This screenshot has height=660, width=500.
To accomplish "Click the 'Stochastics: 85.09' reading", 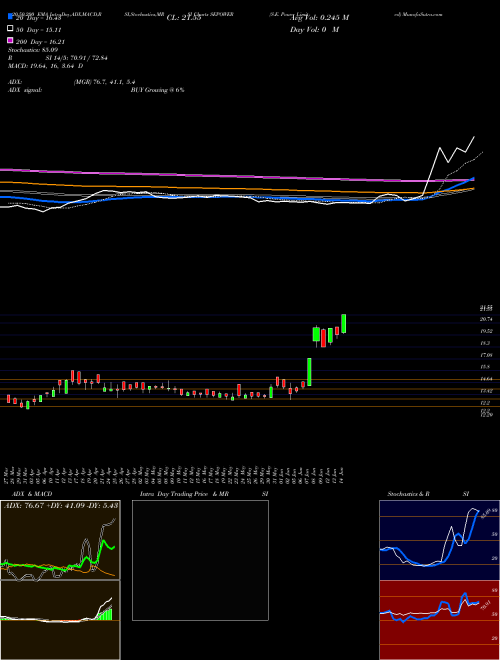I will [33, 50].
